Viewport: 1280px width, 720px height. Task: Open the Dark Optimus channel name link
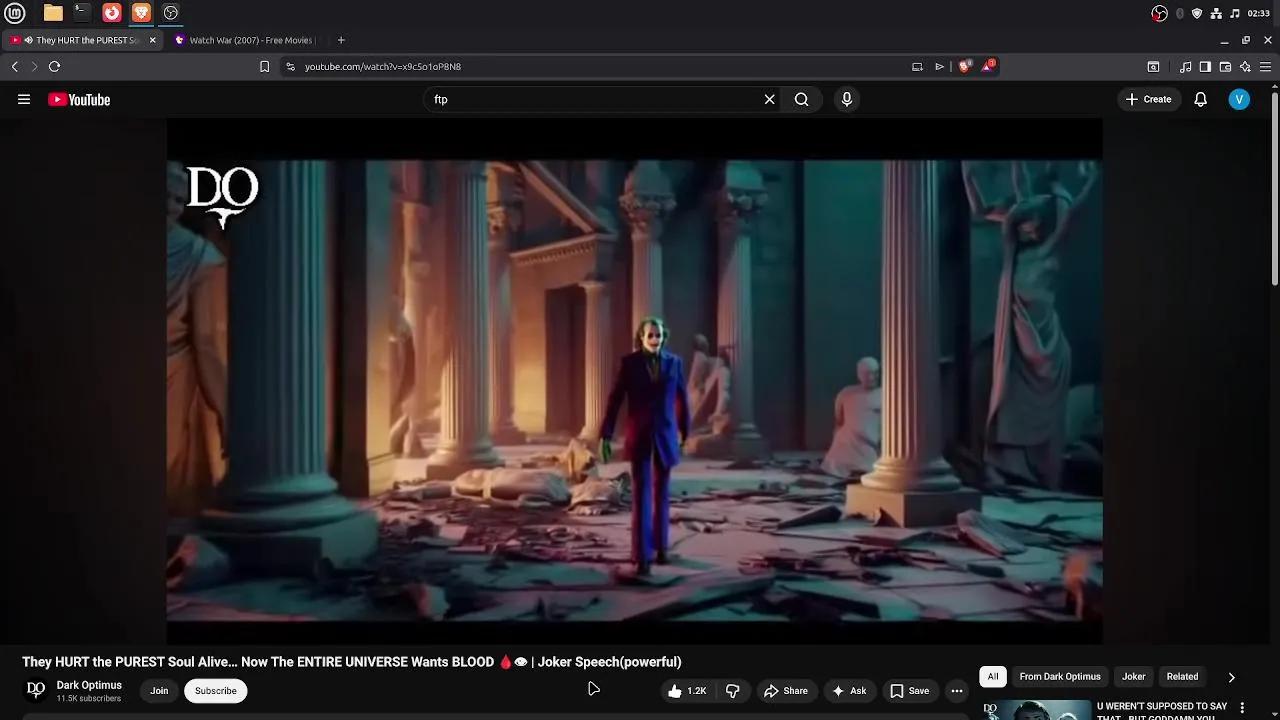tap(89, 685)
